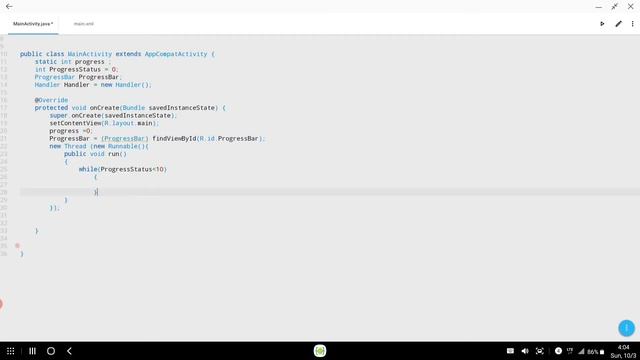The image size is (640, 360).
Task: Tap the taskbar back chevron
Action: click(69, 351)
